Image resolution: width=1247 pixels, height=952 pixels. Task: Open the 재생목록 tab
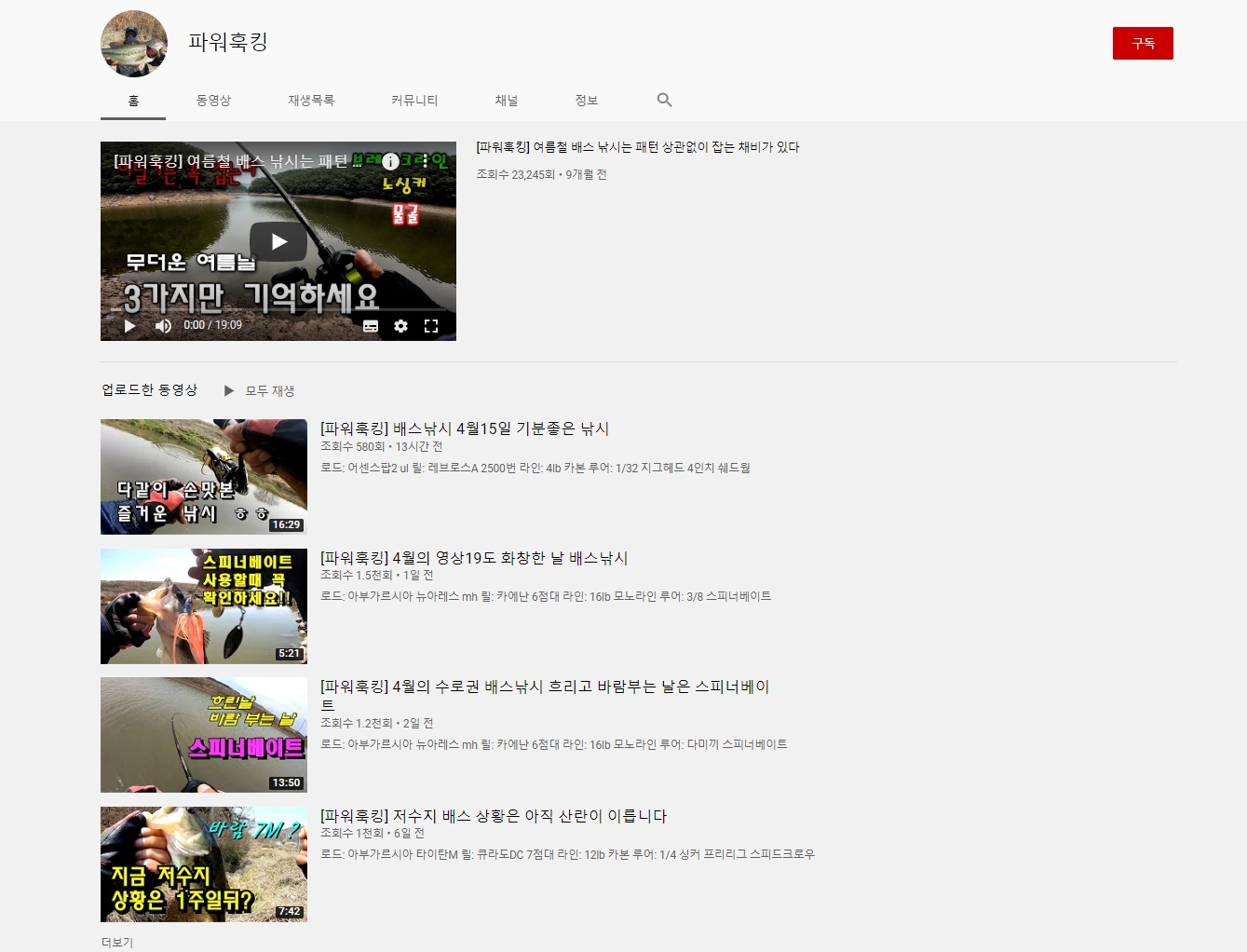click(311, 101)
